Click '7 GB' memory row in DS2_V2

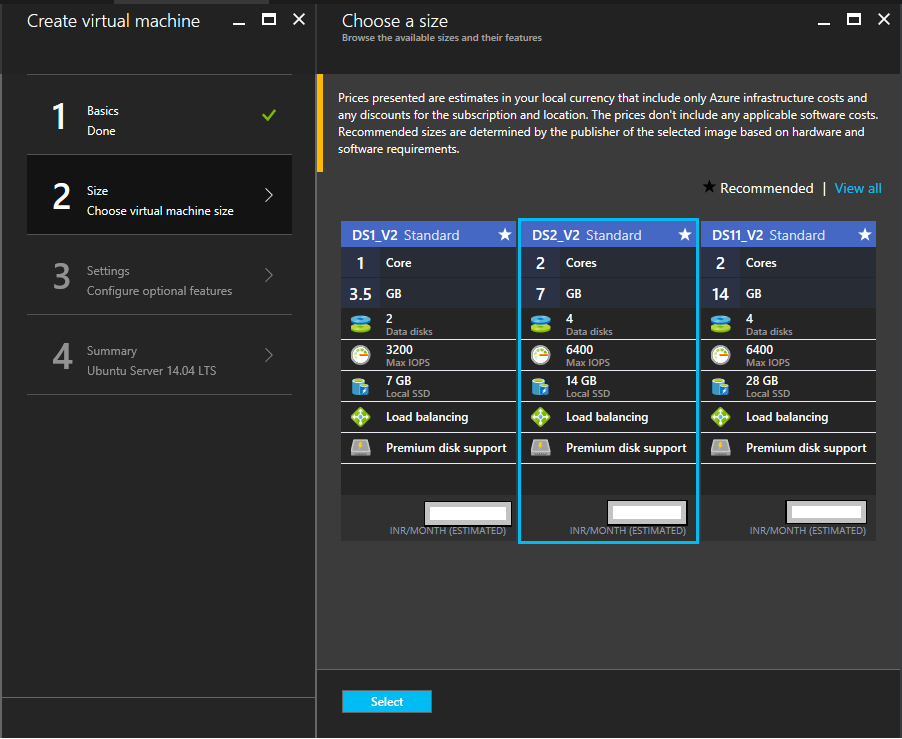[609, 293]
